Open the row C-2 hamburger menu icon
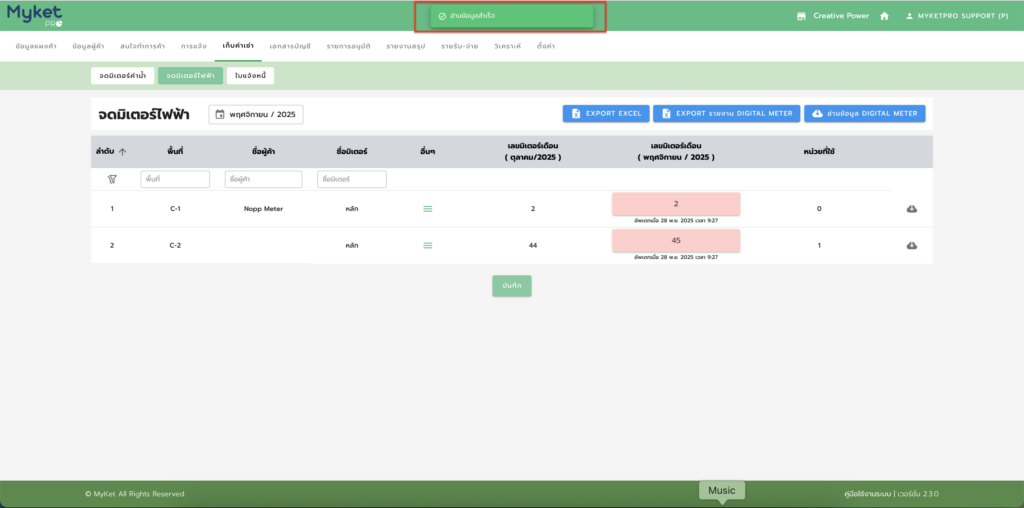This screenshot has width=1024, height=508. (x=428, y=245)
